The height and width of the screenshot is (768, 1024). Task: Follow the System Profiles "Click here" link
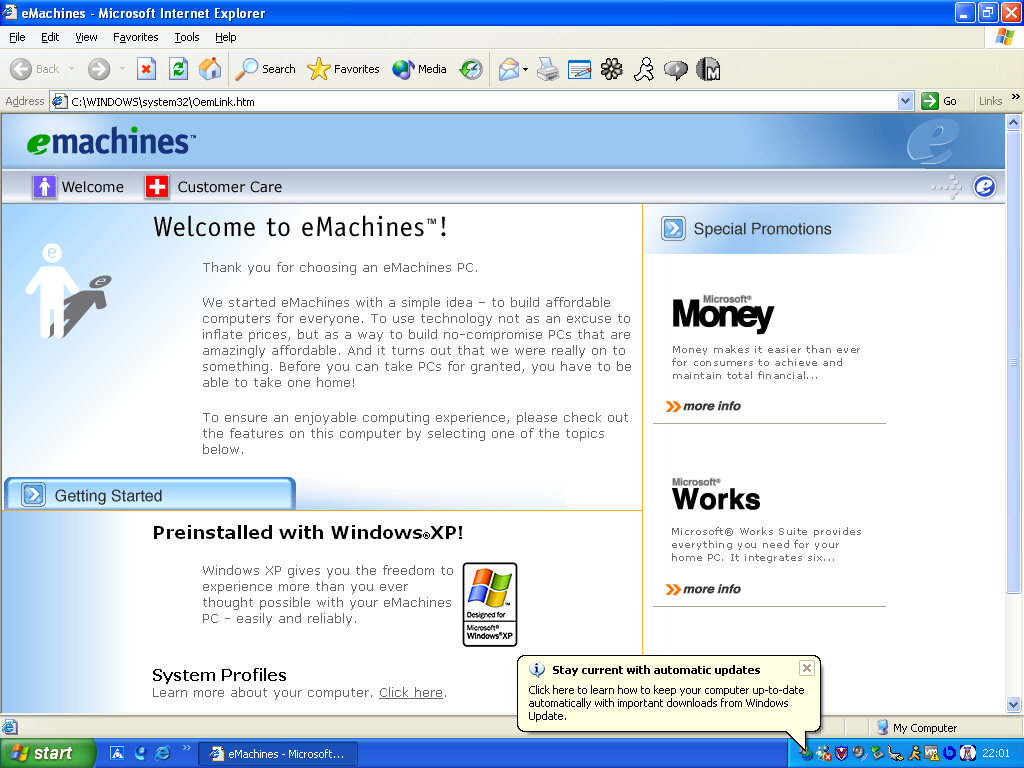point(410,692)
